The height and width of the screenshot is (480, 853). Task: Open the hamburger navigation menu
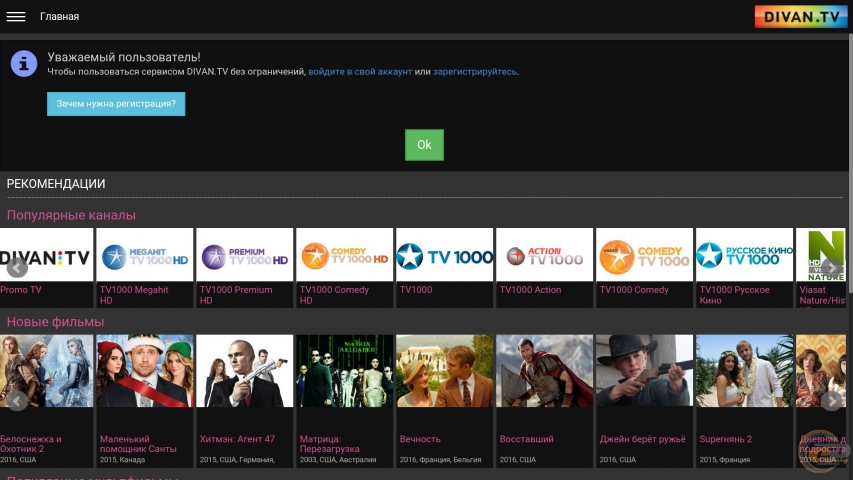pyautogui.click(x=16, y=17)
